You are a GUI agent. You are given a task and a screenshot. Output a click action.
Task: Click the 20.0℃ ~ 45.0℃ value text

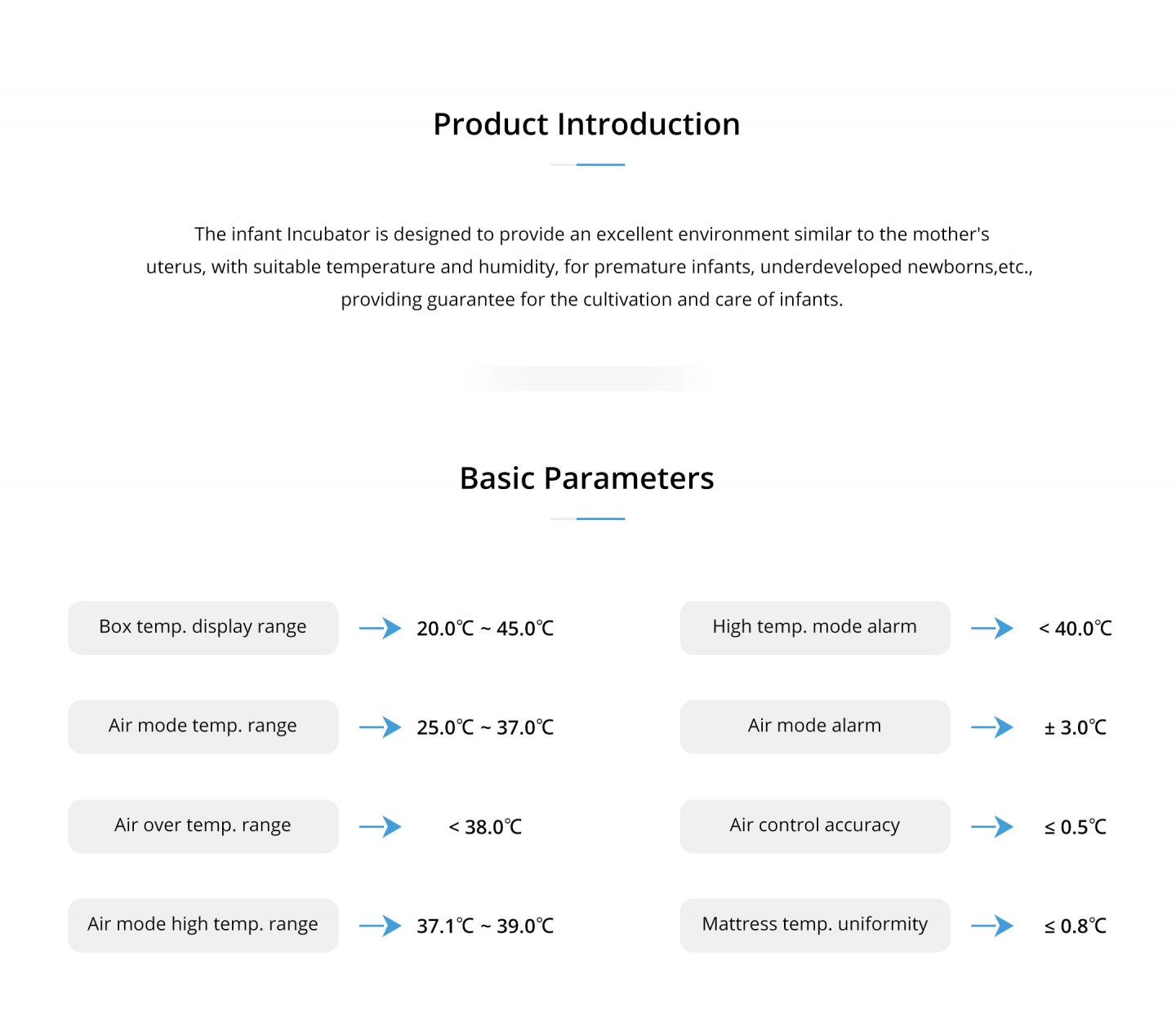[x=485, y=629]
